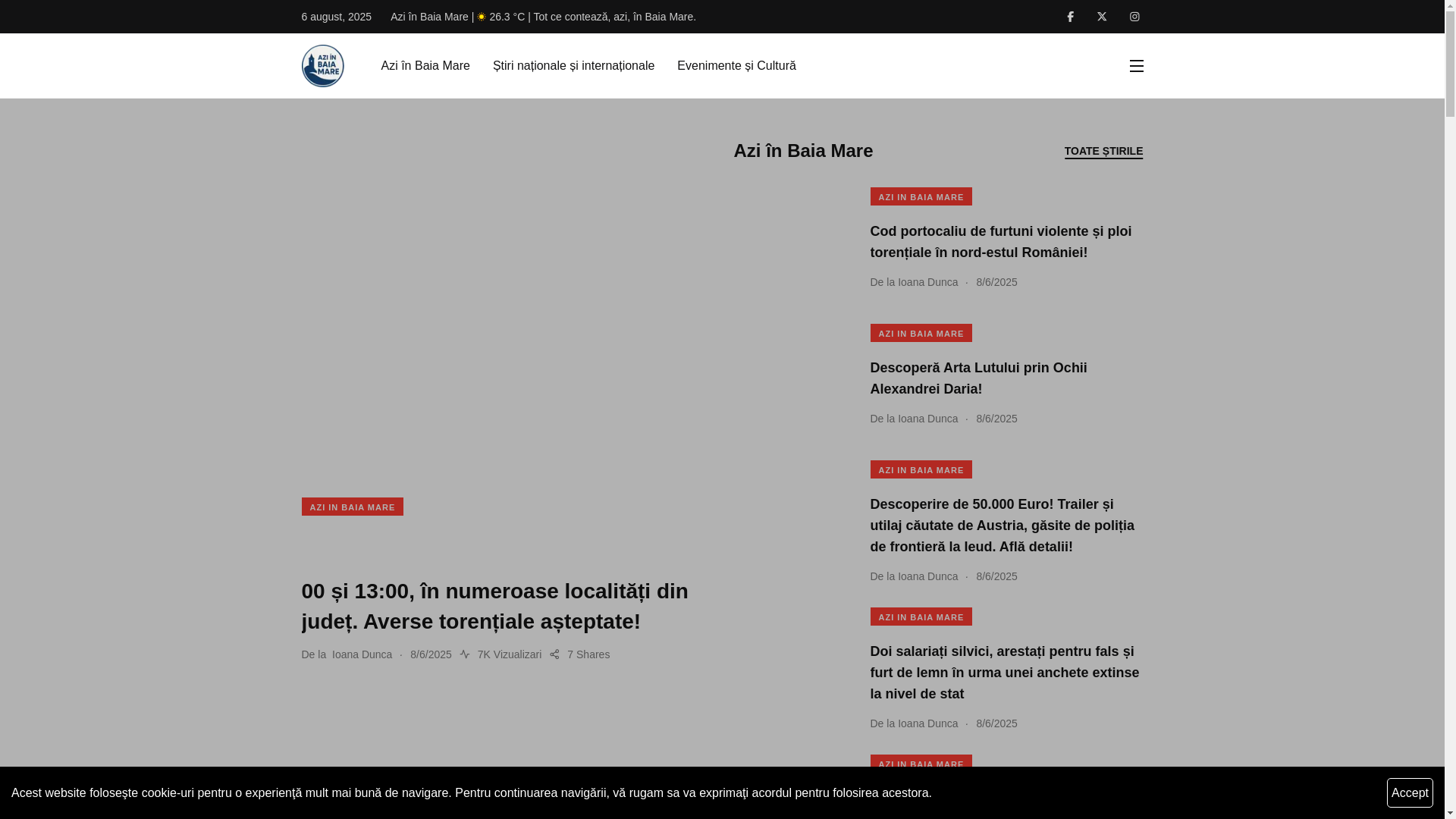The height and width of the screenshot is (819, 1456).
Task: Click the 7 Shares counter
Action: pos(588,654)
